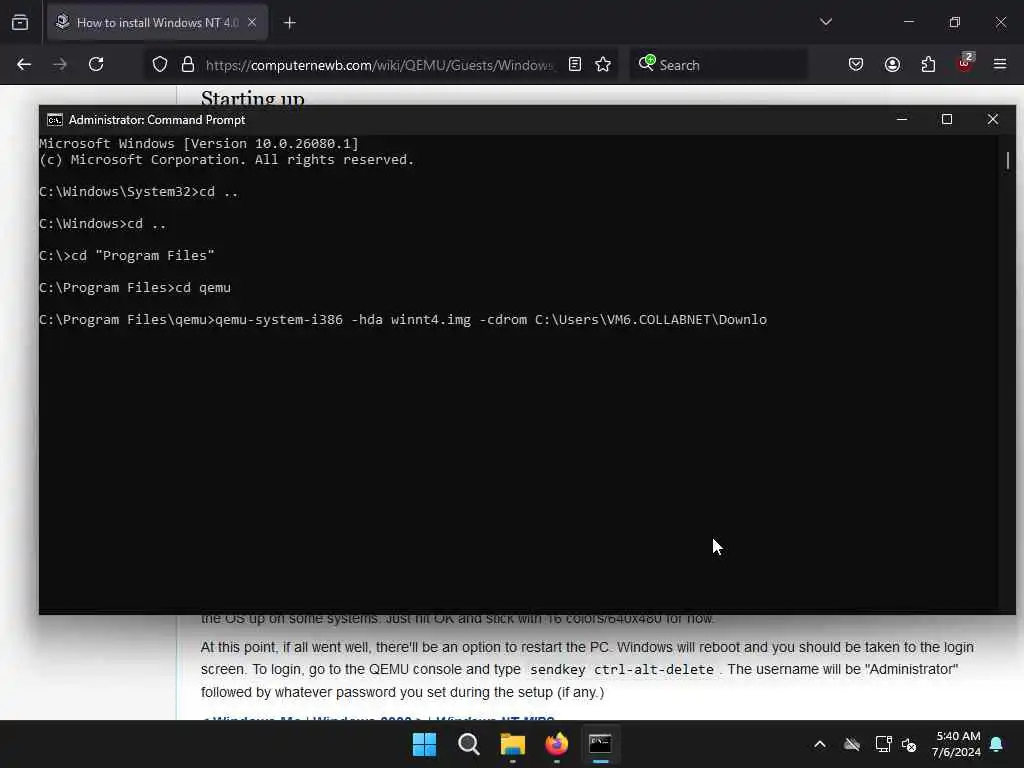This screenshot has height=768, width=1024.
Task: Go back to previous page
Action: pyautogui.click(x=24, y=64)
